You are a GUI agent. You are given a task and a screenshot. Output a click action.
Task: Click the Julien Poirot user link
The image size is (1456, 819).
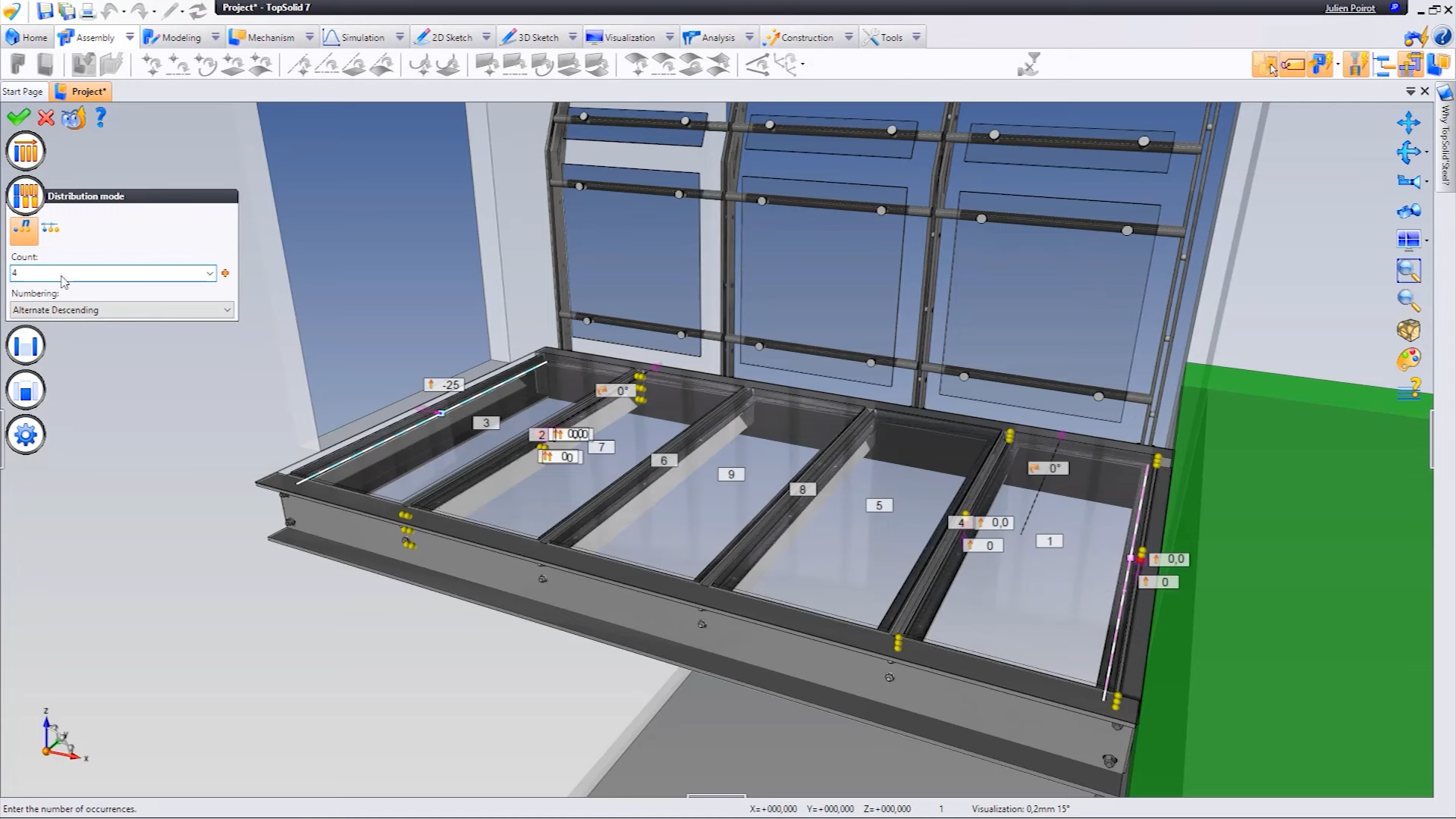point(1350,8)
